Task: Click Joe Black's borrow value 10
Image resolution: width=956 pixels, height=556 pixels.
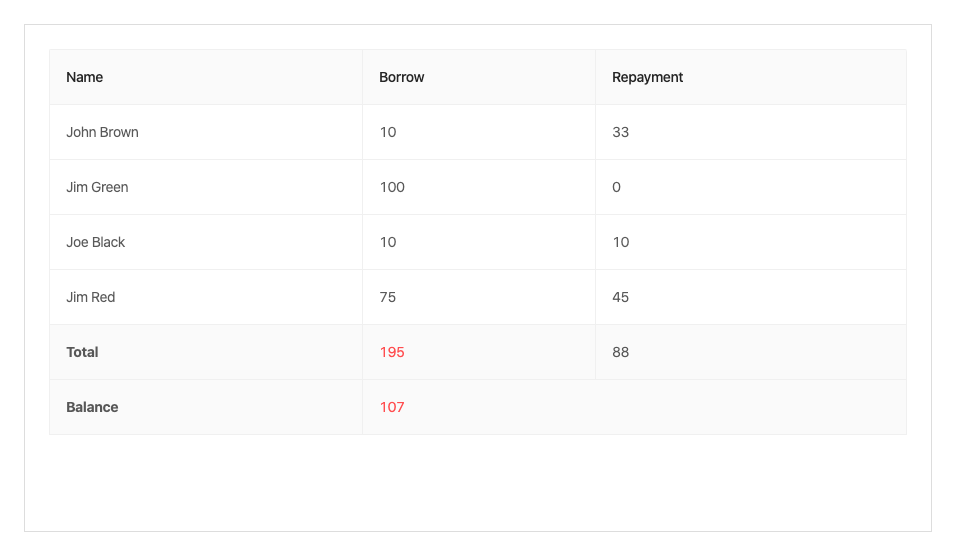Action: (x=388, y=242)
